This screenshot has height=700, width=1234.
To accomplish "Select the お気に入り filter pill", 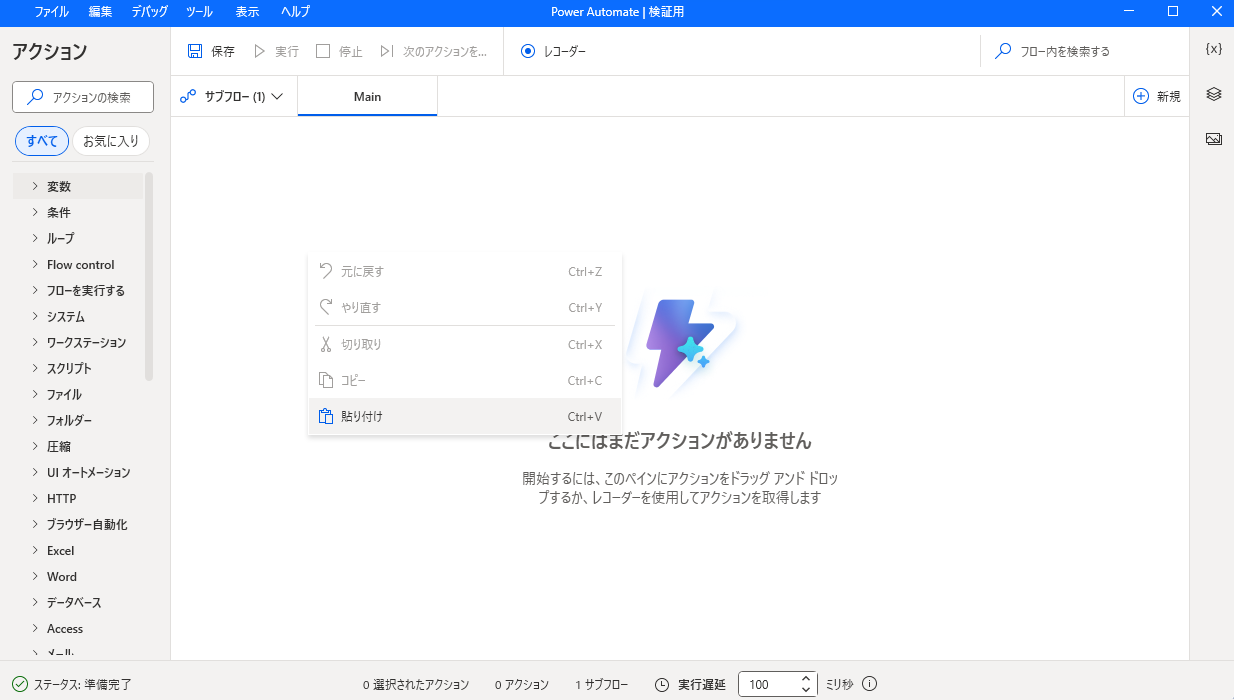I will 111,141.
